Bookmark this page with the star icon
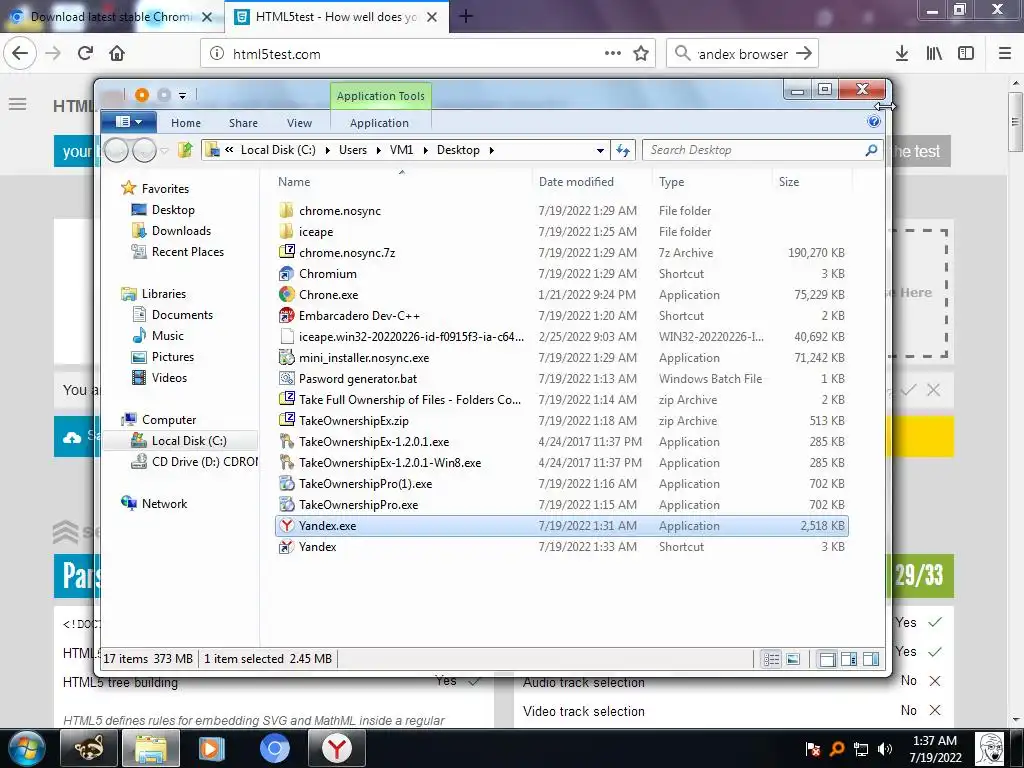This screenshot has height=768, width=1024. pyautogui.click(x=641, y=54)
